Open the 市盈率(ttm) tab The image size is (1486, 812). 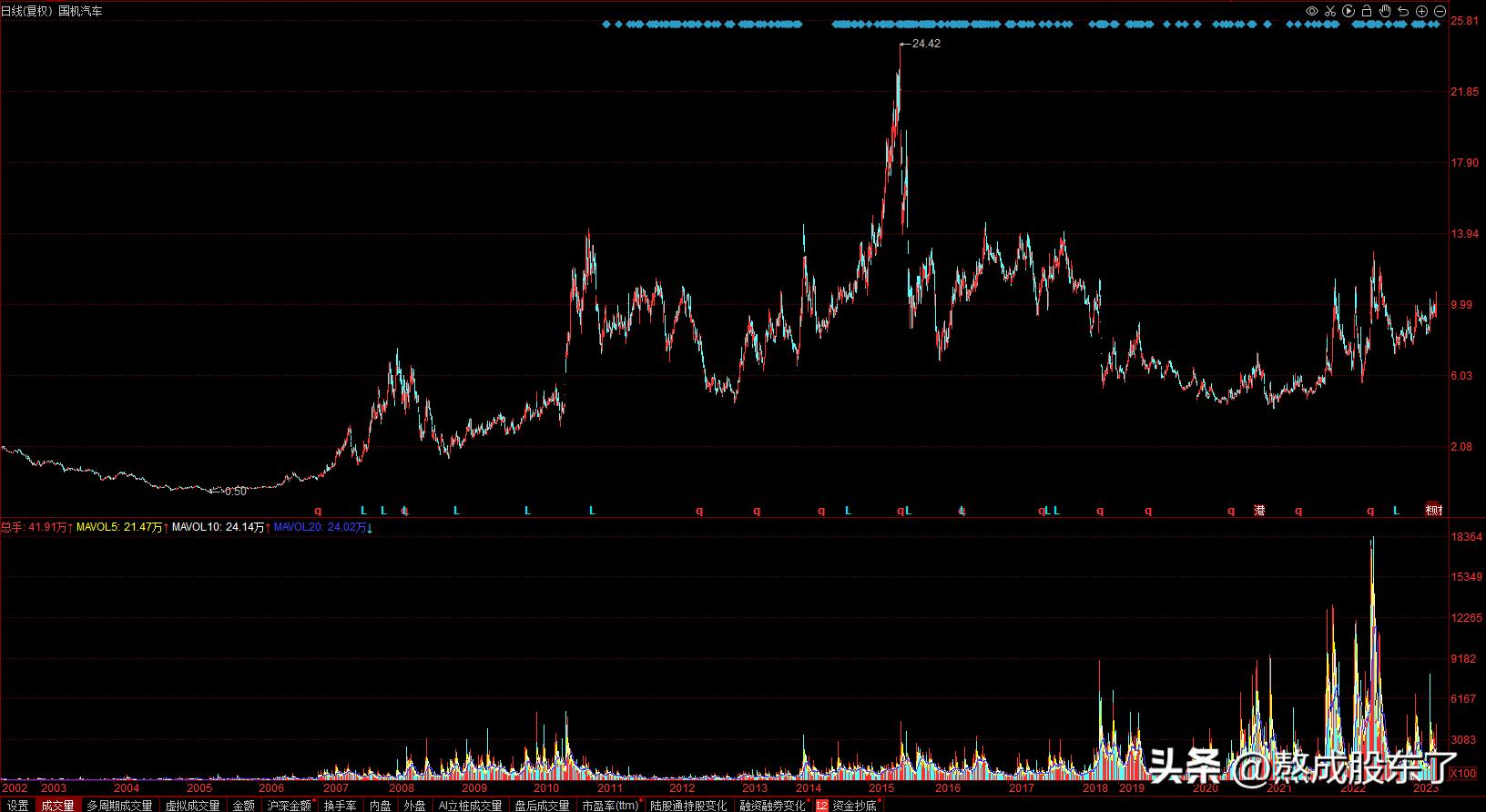pyautogui.click(x=611, y=806)
